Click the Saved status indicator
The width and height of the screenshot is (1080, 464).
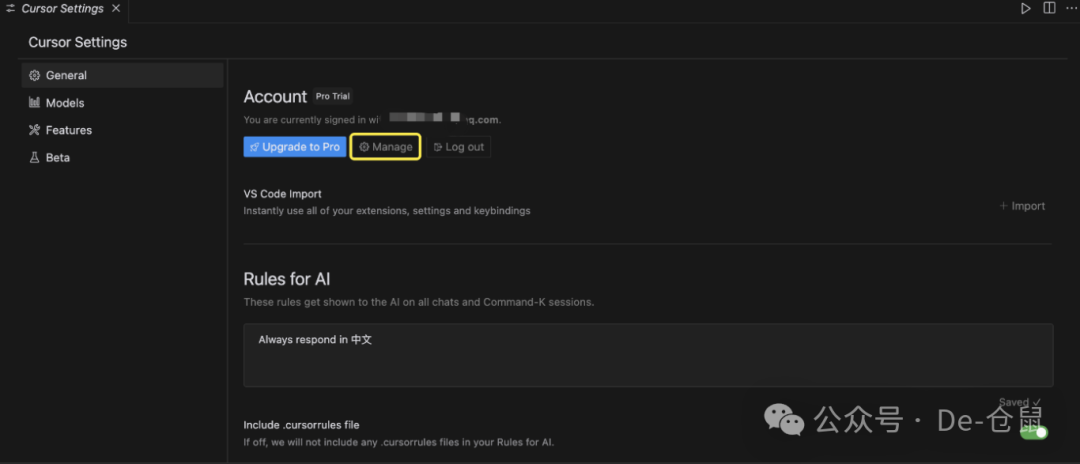tap(1020, 403)
